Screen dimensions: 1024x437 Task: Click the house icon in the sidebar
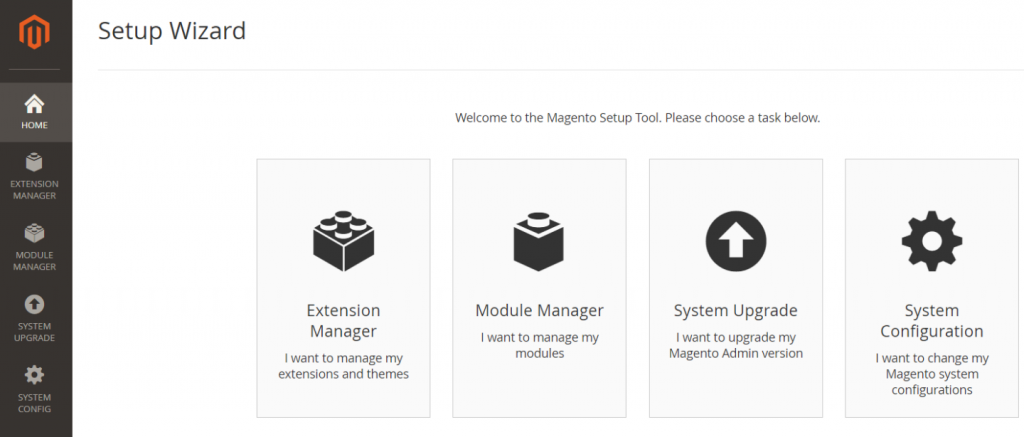[x=34, y=104]
